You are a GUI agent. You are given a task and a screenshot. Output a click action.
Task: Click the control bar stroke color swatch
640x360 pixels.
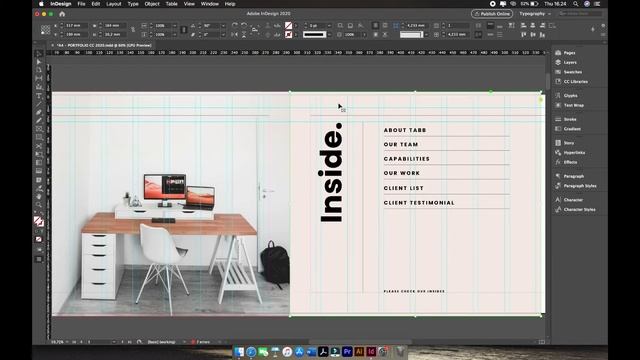pyautogui.click(x=289, y=35)
